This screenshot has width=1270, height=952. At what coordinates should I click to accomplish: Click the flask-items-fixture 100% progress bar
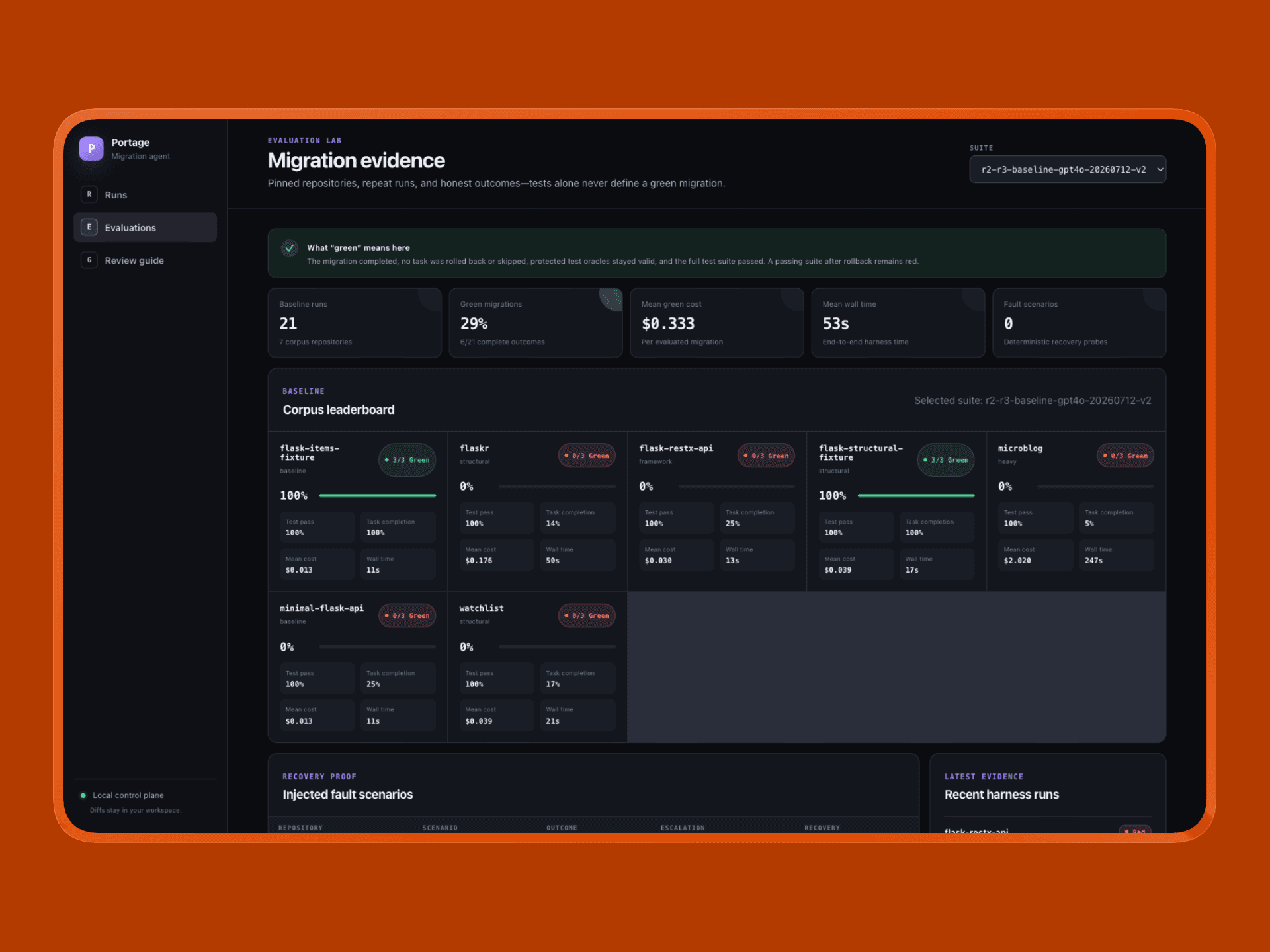coord(377,495)
